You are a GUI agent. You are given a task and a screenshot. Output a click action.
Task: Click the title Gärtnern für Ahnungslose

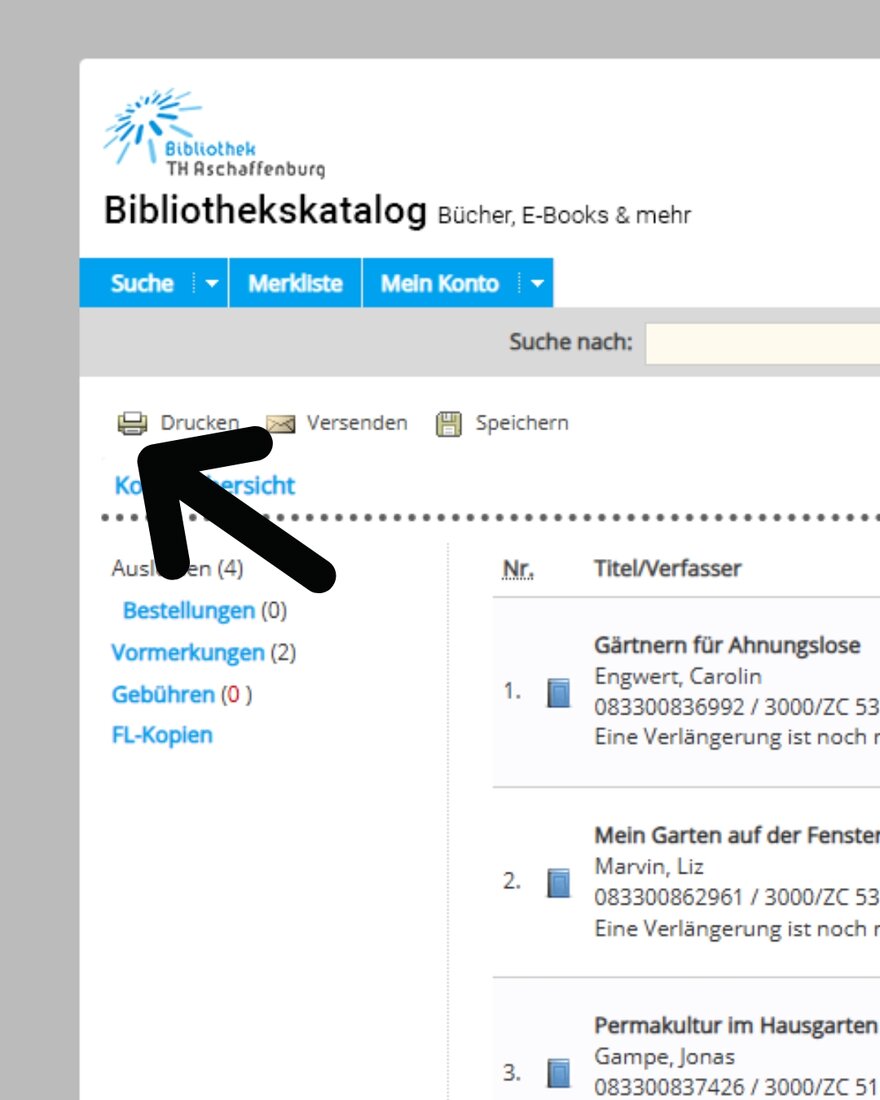[727, 645]
